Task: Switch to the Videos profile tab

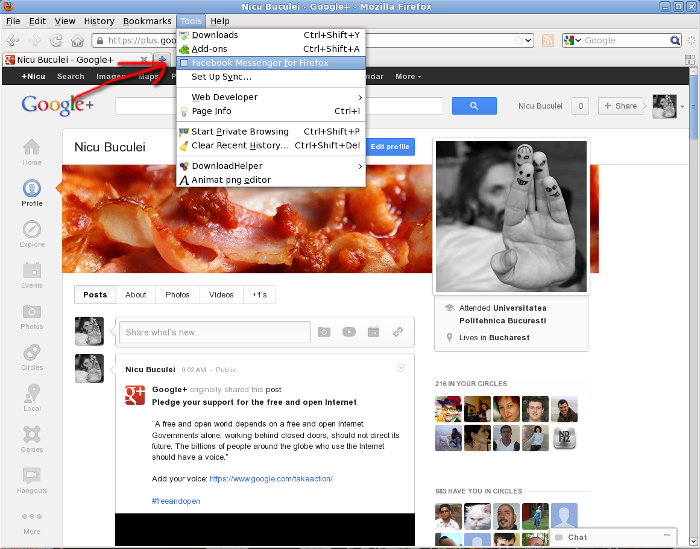Action: (221, 295)
